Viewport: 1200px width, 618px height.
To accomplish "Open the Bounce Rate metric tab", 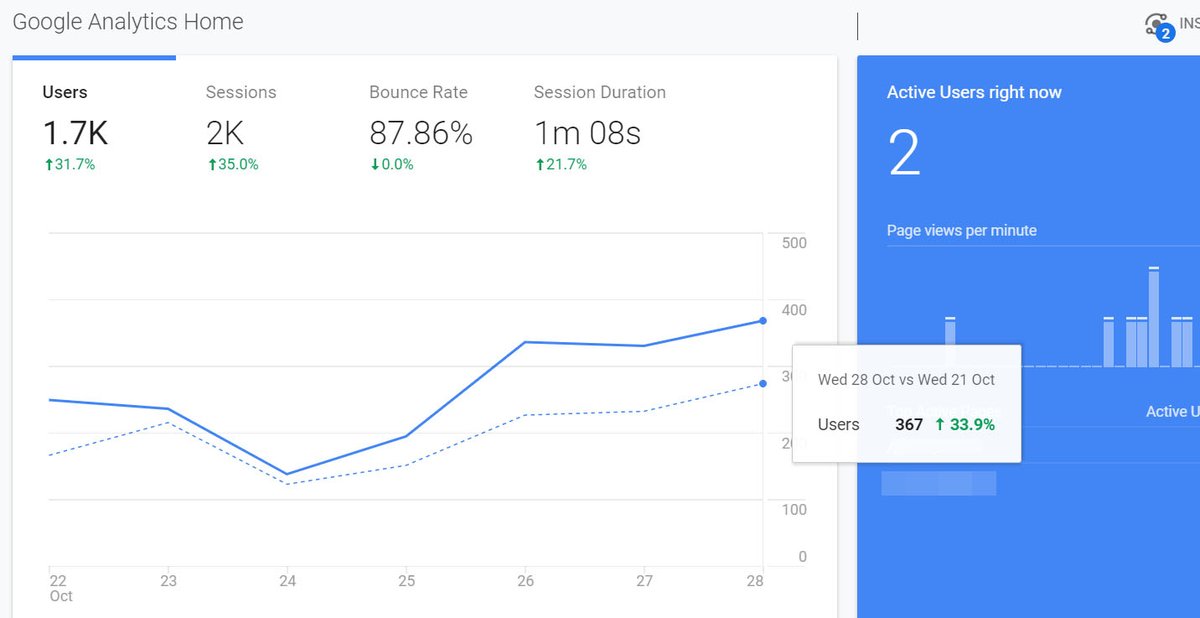I will coord(418,92).
